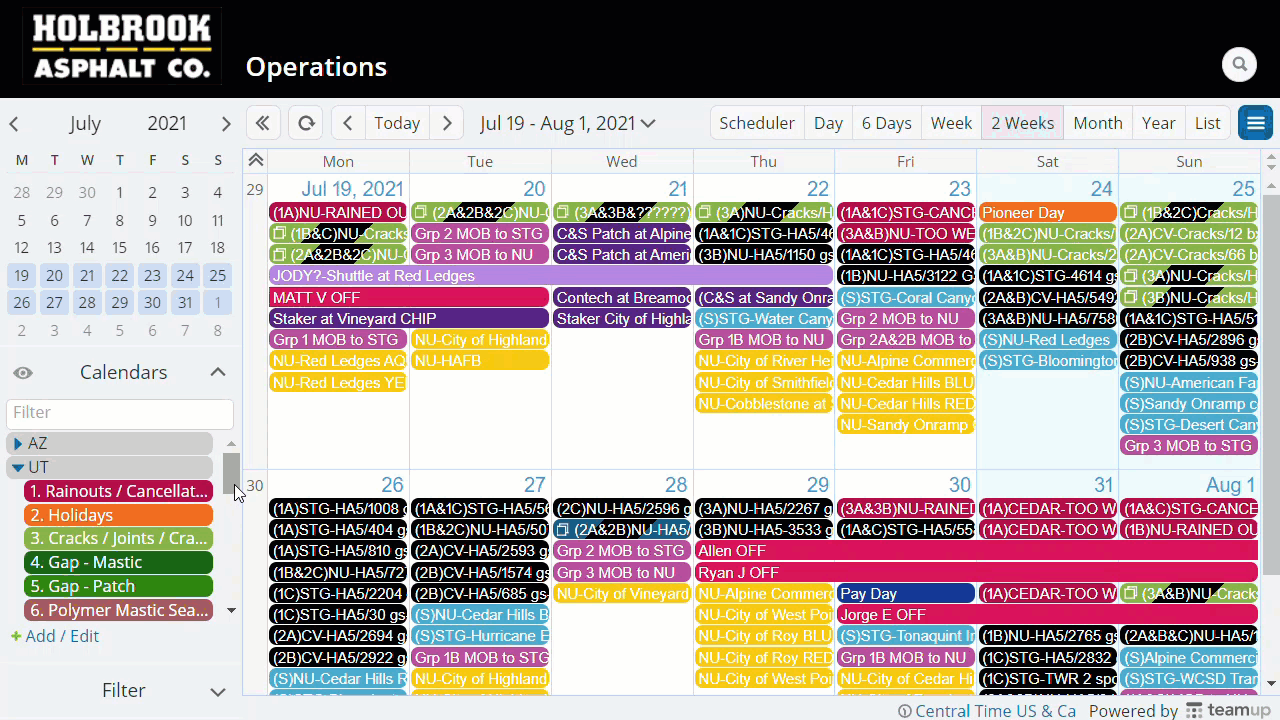Advance mini calendar to next month

226,124
